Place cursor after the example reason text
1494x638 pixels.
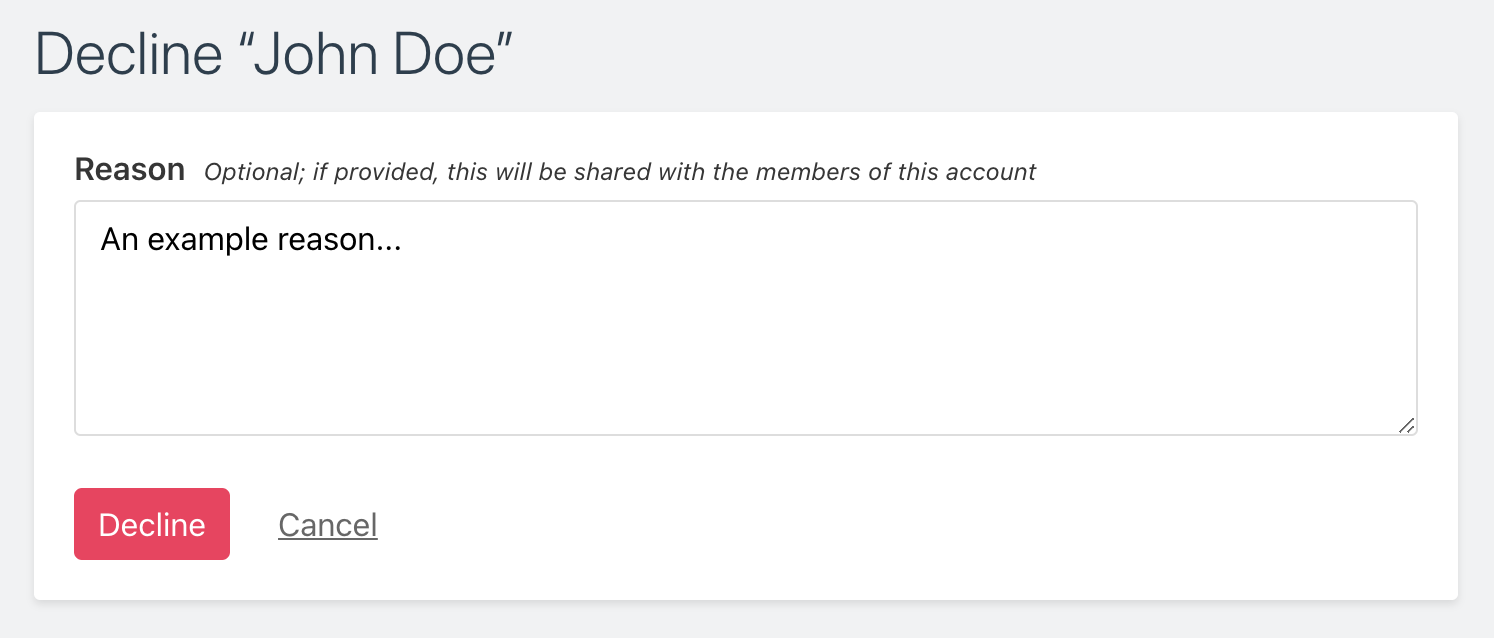(x=405, y=240)
